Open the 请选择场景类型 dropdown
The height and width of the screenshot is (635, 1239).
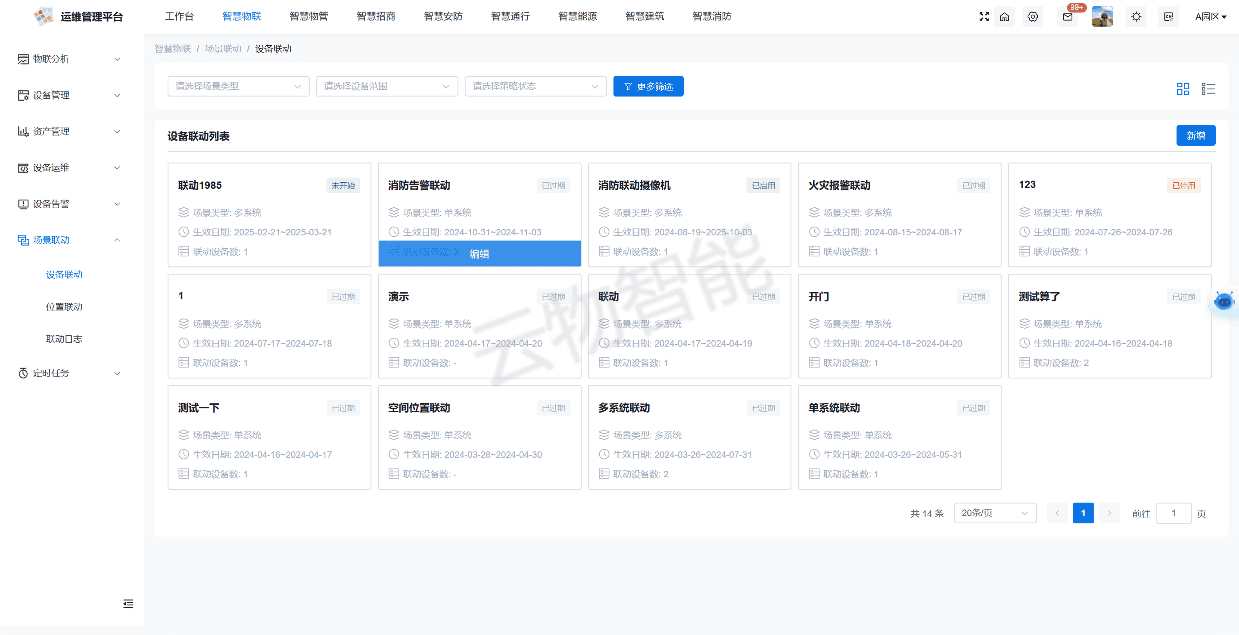[238, 86]
